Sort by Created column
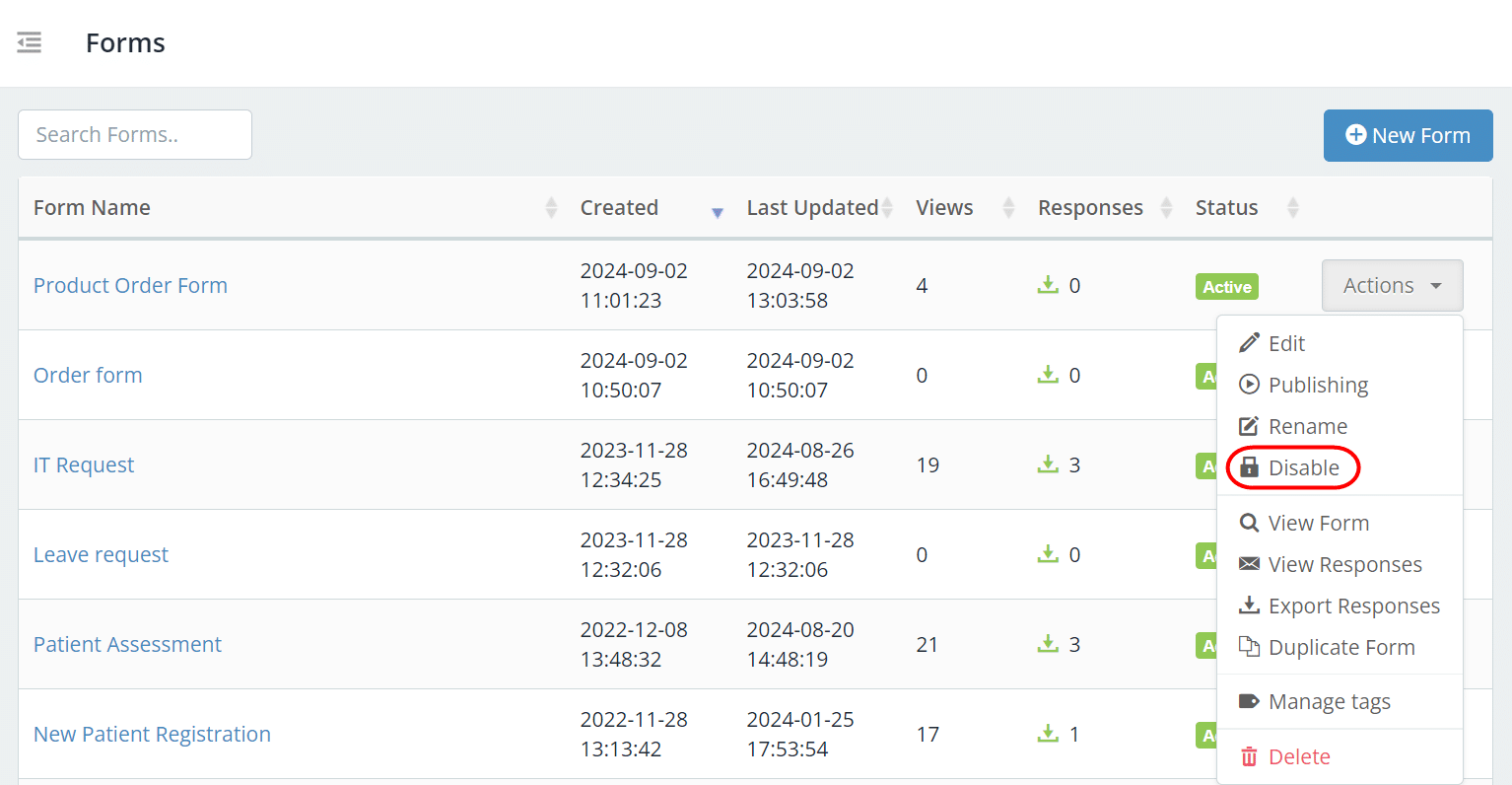Image resolution: width=1512 pixels, height=785 pixels. pos(651,207)
